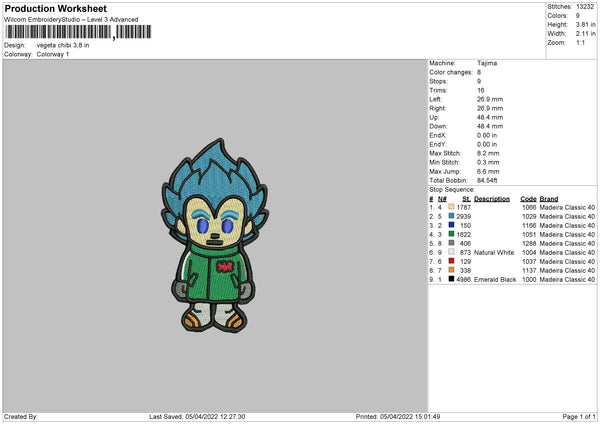Image resolution: width=600 pixels, height=424 pixels.
Task: Click the 'Natural White' description text
Action: pyautogui.click(x=494, y=253)
